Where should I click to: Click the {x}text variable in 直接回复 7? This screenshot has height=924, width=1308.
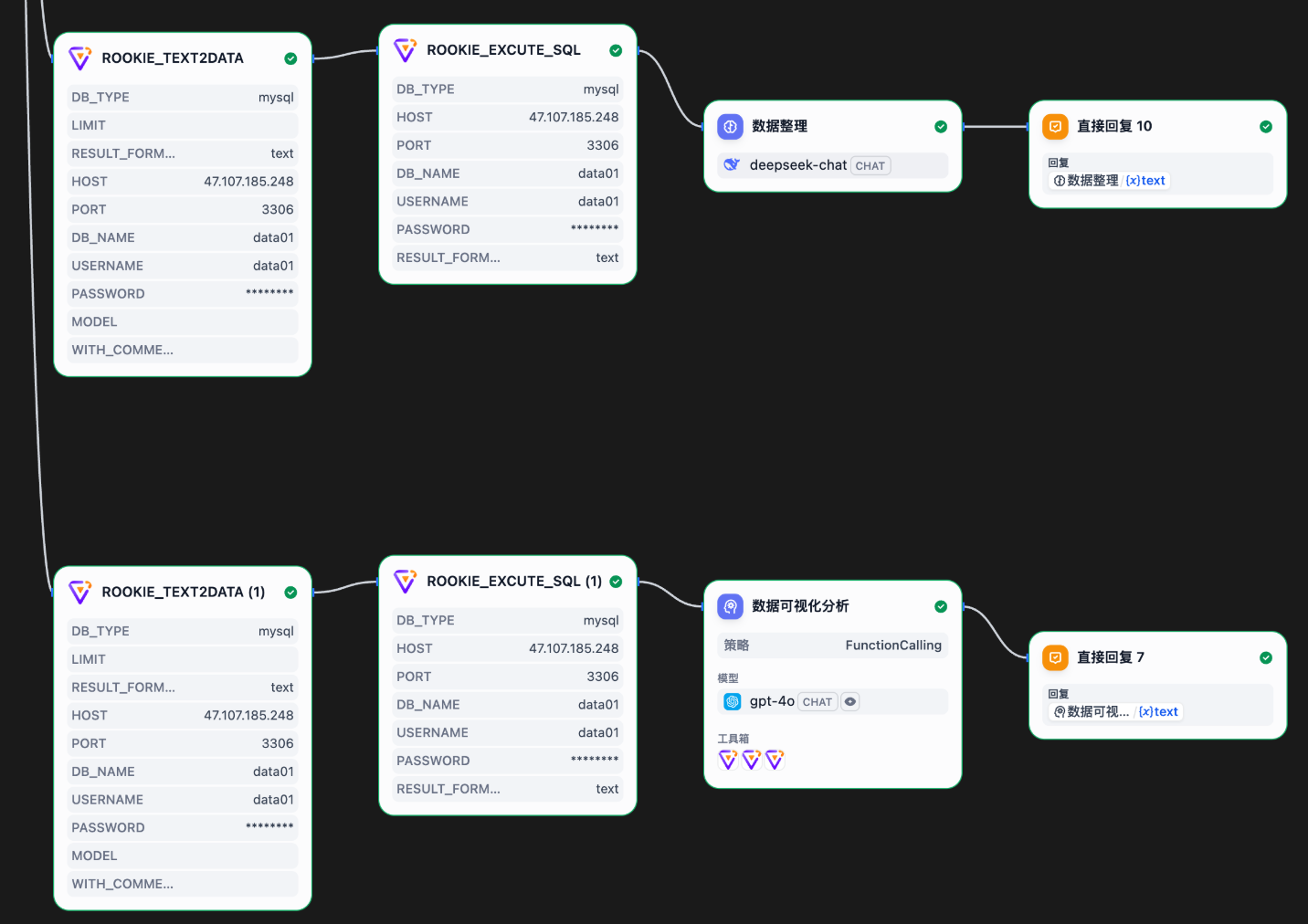[x=1158, y=712]
